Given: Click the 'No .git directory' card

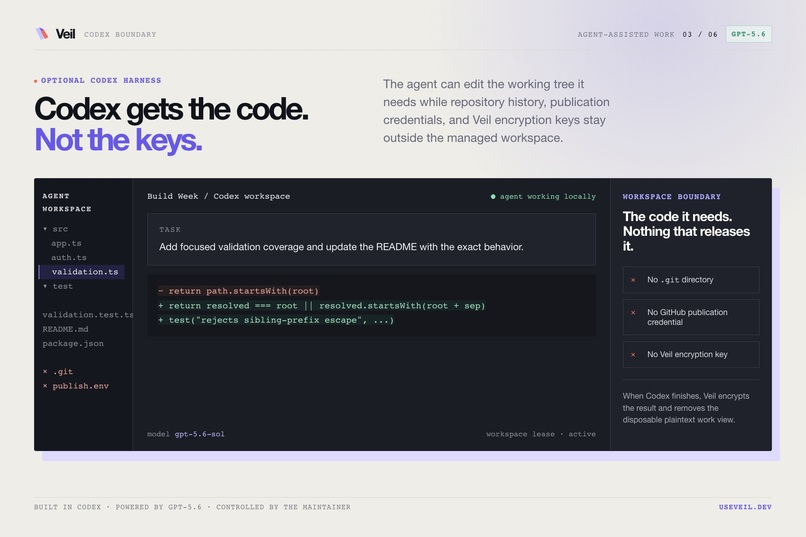Looking at the screenshot, I should pyautogui.click(x=691, y=280).
